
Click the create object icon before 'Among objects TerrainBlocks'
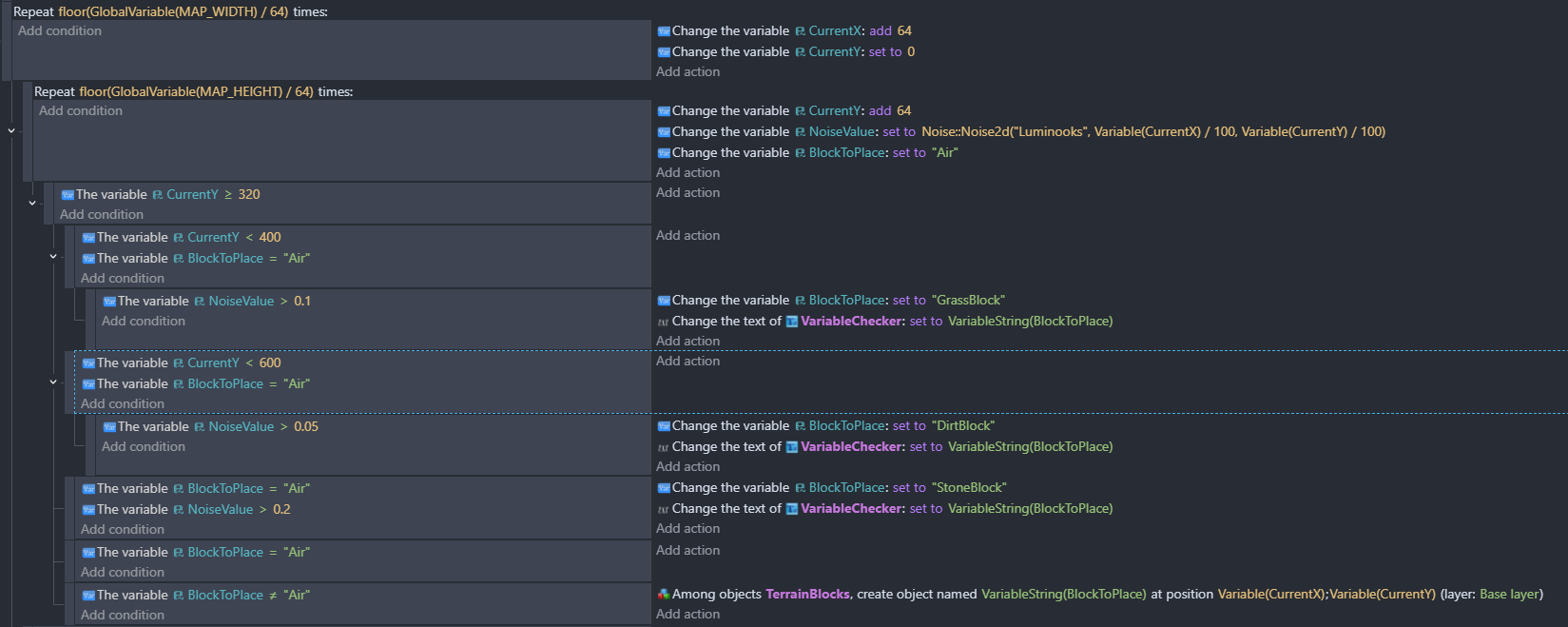pos(664,595)
